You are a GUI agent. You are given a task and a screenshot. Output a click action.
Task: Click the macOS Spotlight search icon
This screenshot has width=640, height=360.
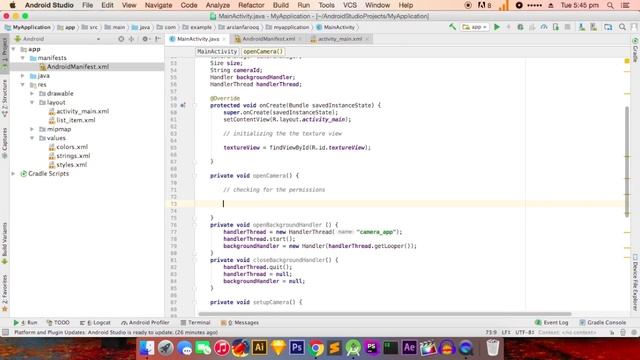pos(610,5)
